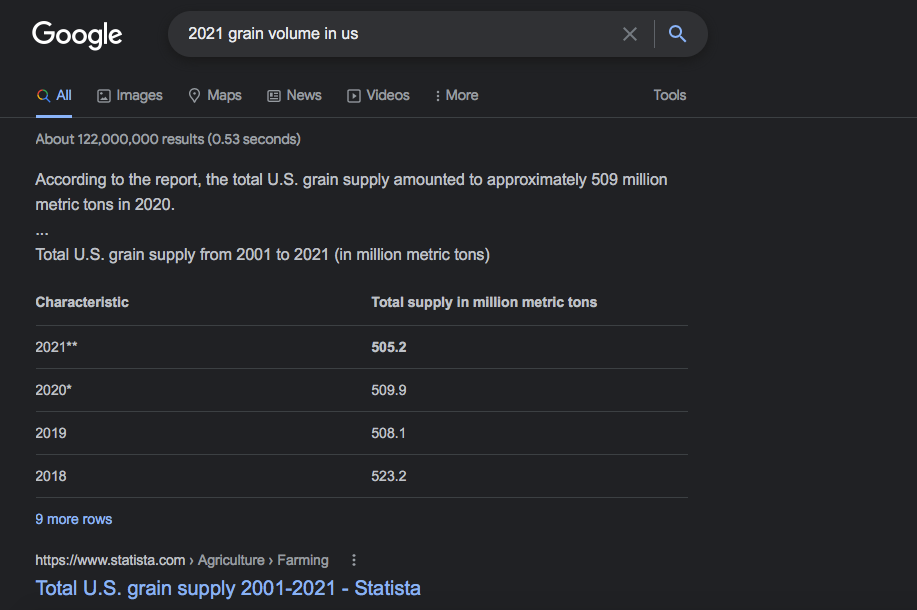Screen dimensions: 917x610
Task: Click the Videos play icon
Action: (354, 96)
